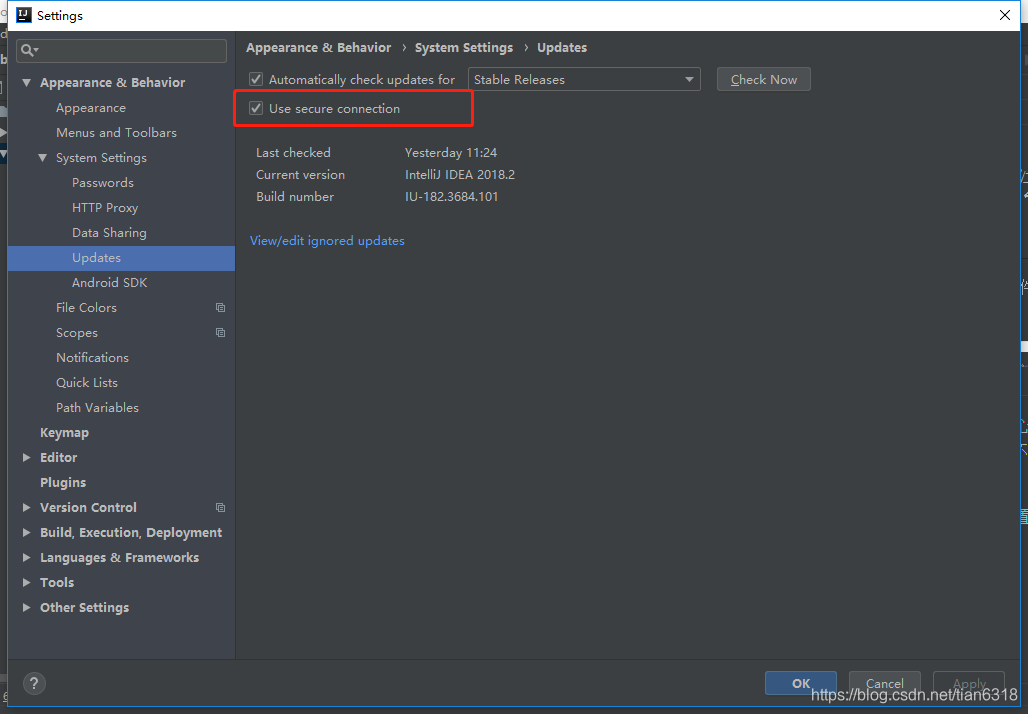Screen dimensions: 1028x714
Task: Collapse the System Settings node
Action: (43, 158)
